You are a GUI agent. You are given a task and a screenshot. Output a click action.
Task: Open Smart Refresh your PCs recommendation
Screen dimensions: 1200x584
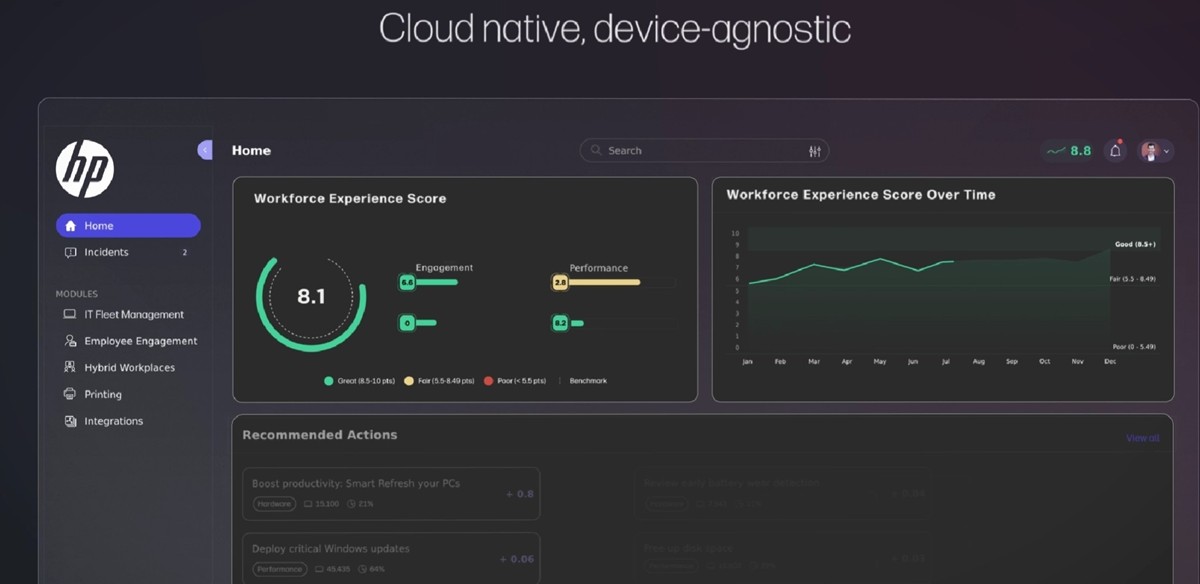tap(391, 493)
